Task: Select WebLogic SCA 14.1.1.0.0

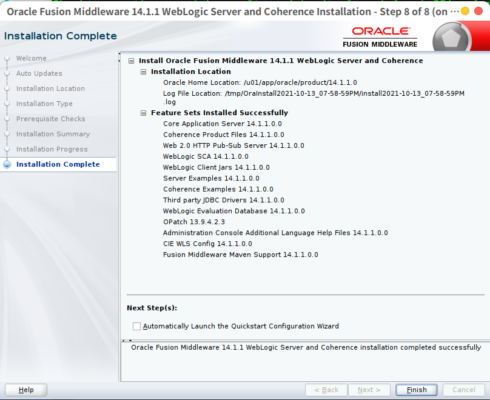Action: [x=206, y=157]
